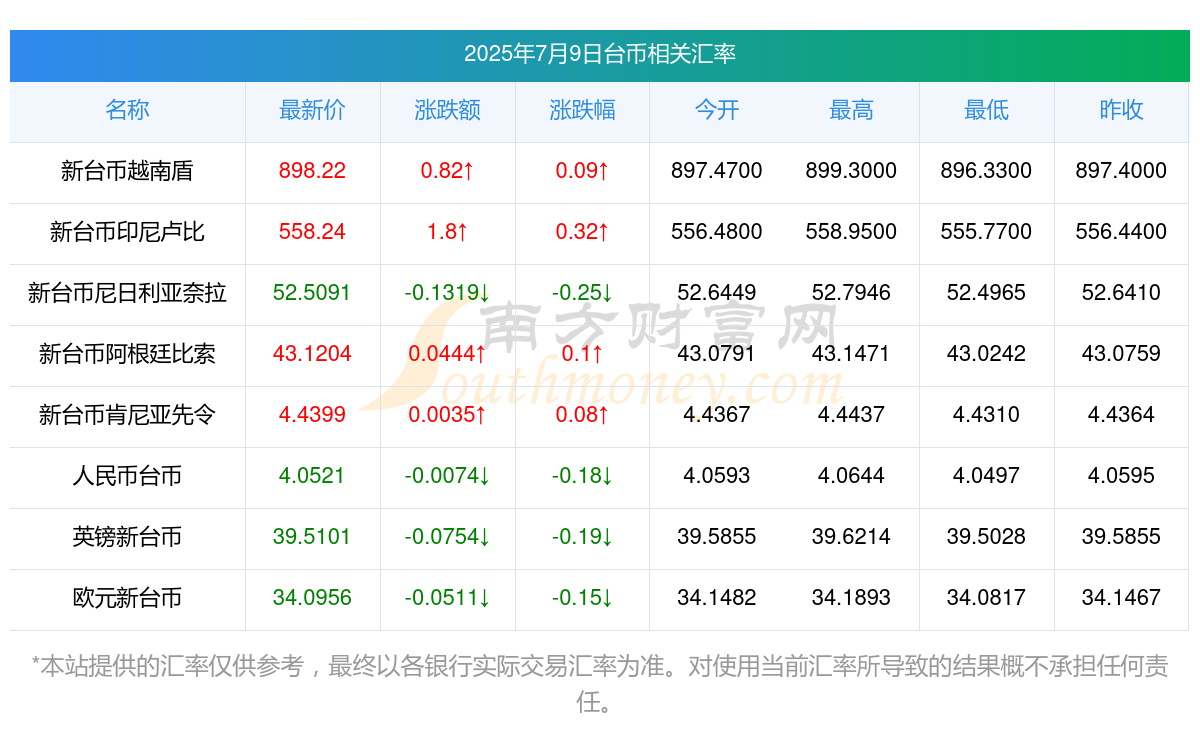
Task: Click the 今开 column header
Action: [717, 110]
